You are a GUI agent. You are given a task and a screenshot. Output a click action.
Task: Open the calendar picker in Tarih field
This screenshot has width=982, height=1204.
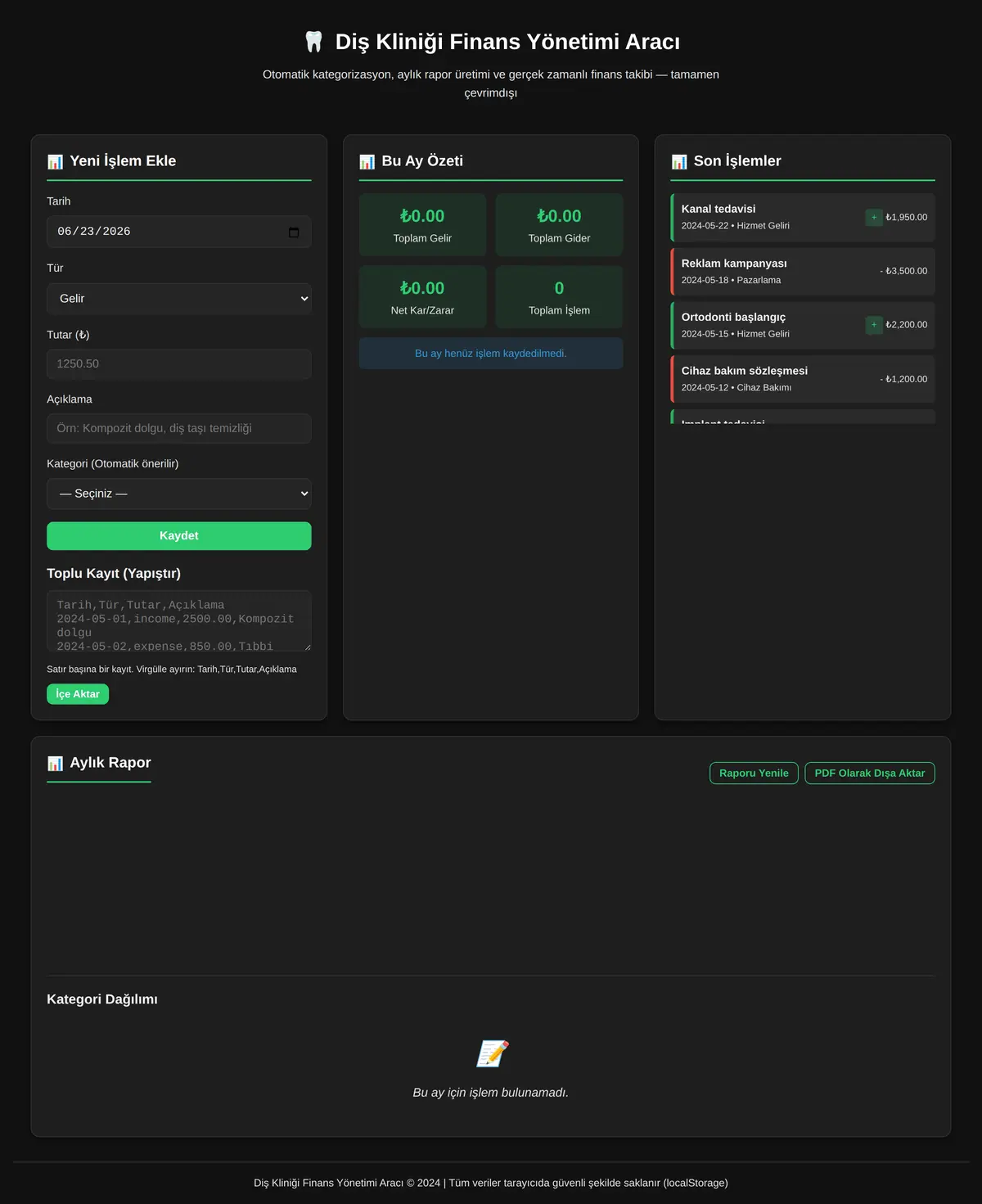click(294, 232)
